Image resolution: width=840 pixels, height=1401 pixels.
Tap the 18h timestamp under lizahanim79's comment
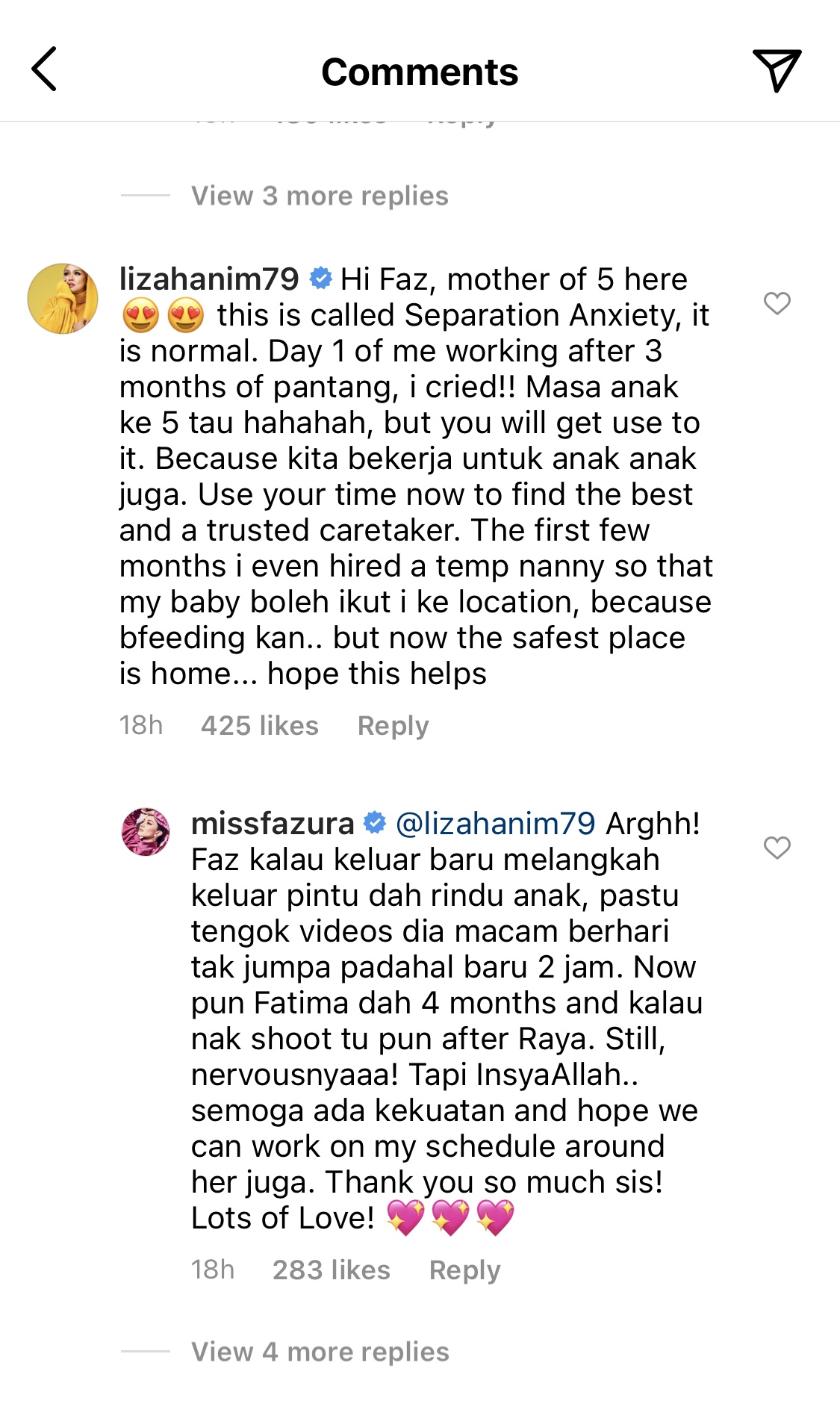coord(141,725)
